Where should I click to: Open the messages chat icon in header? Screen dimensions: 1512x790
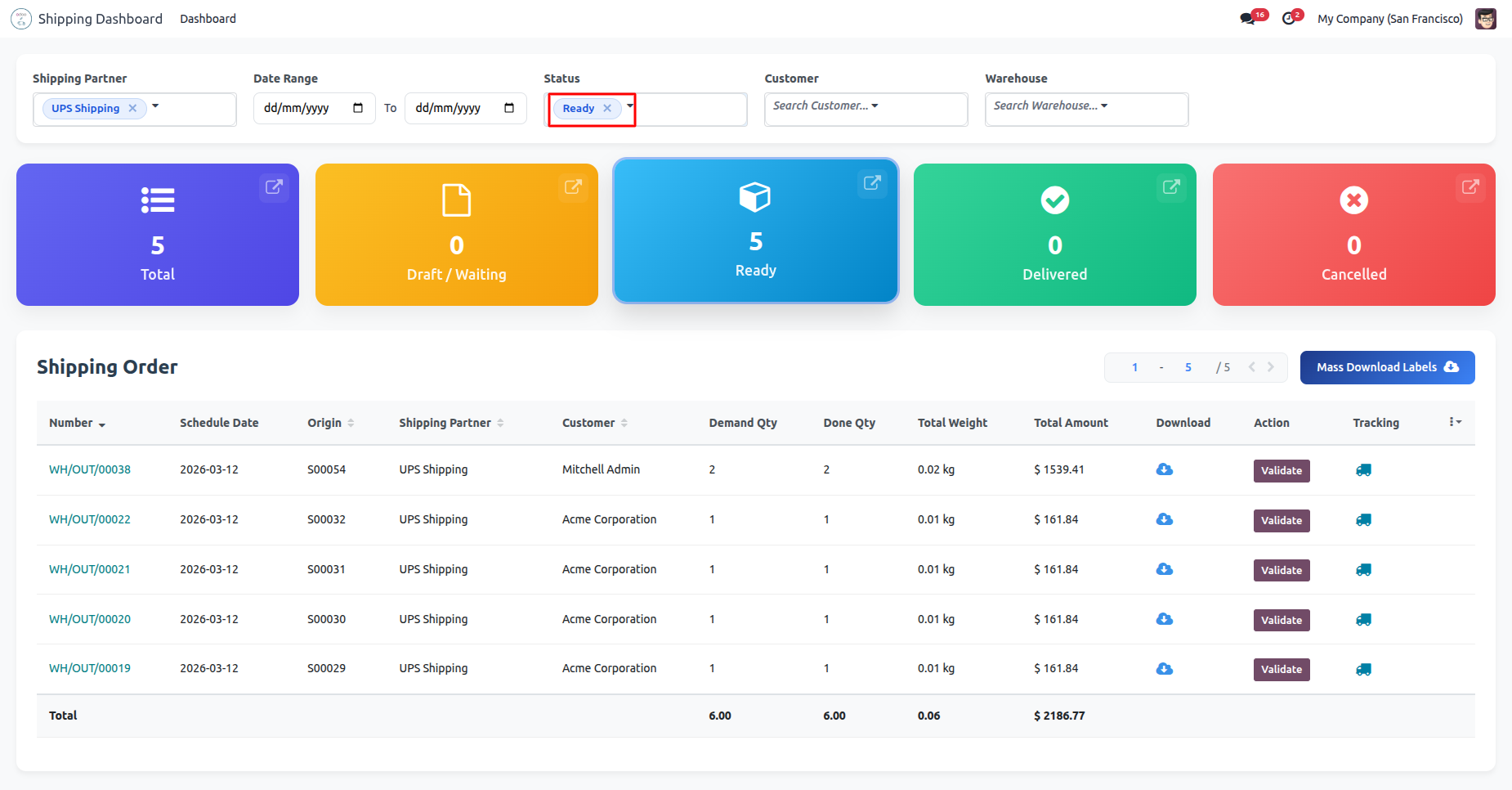[1247, 19]
